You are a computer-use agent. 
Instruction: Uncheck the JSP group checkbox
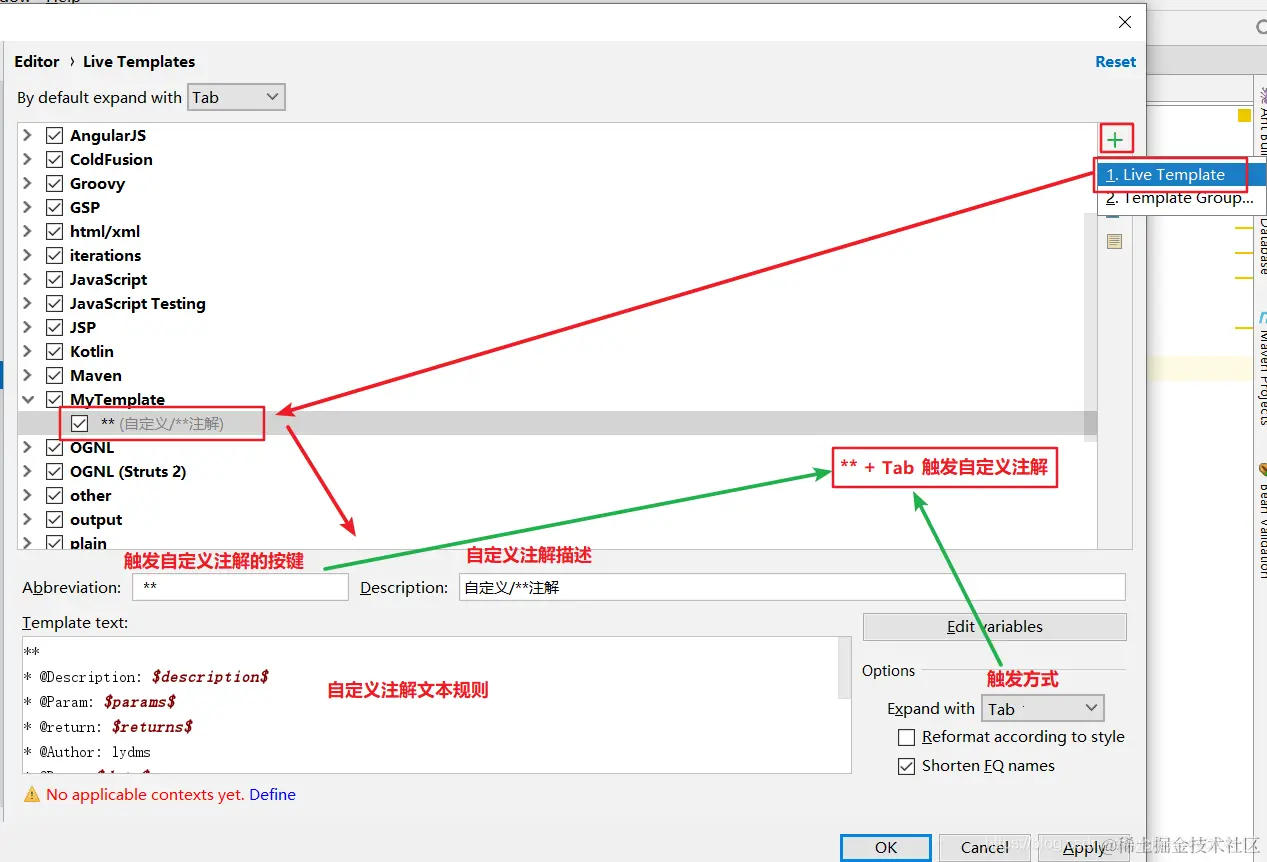(55, 327)
